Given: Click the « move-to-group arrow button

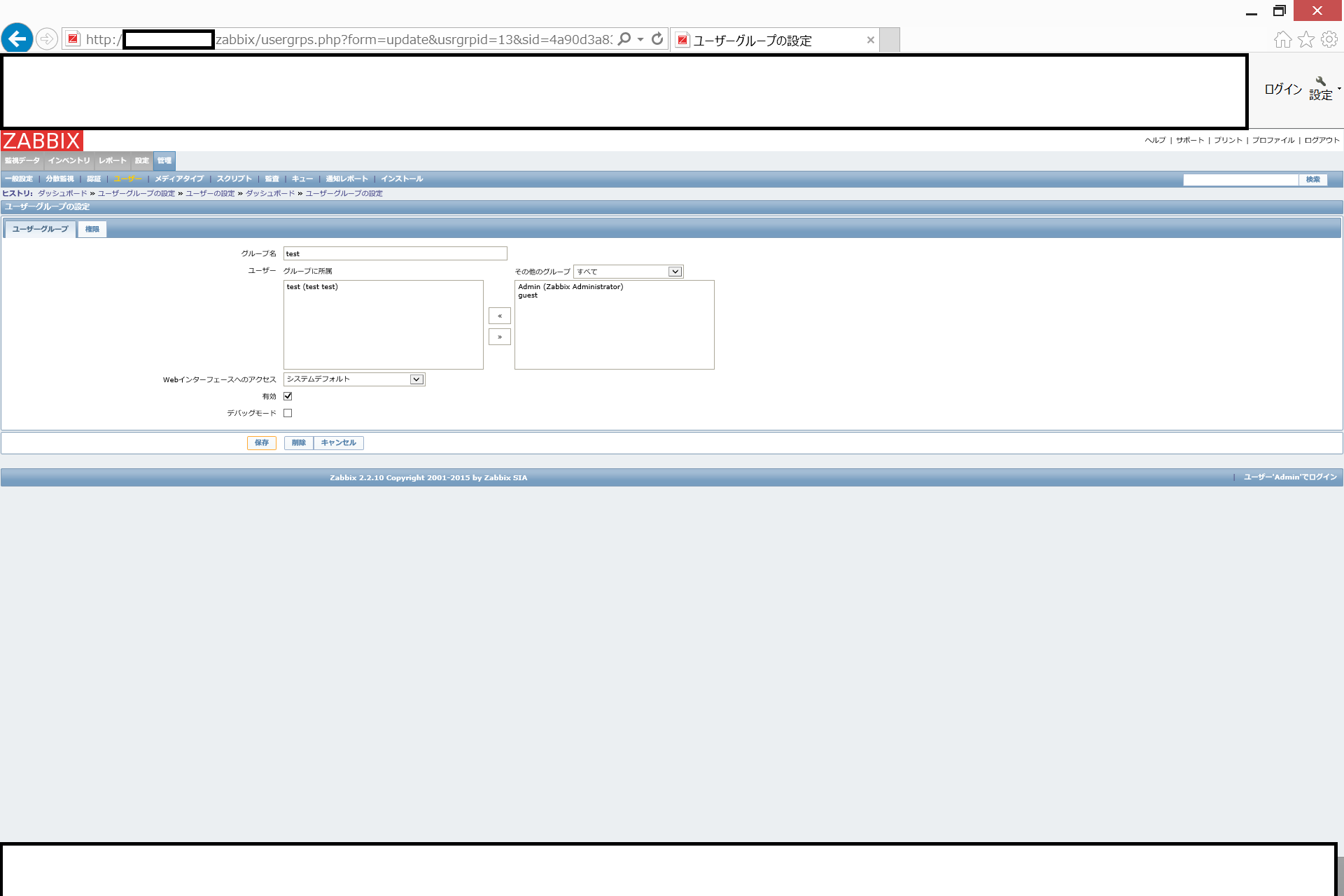Looking at the screenshot, I should click(x=500, y=316).
